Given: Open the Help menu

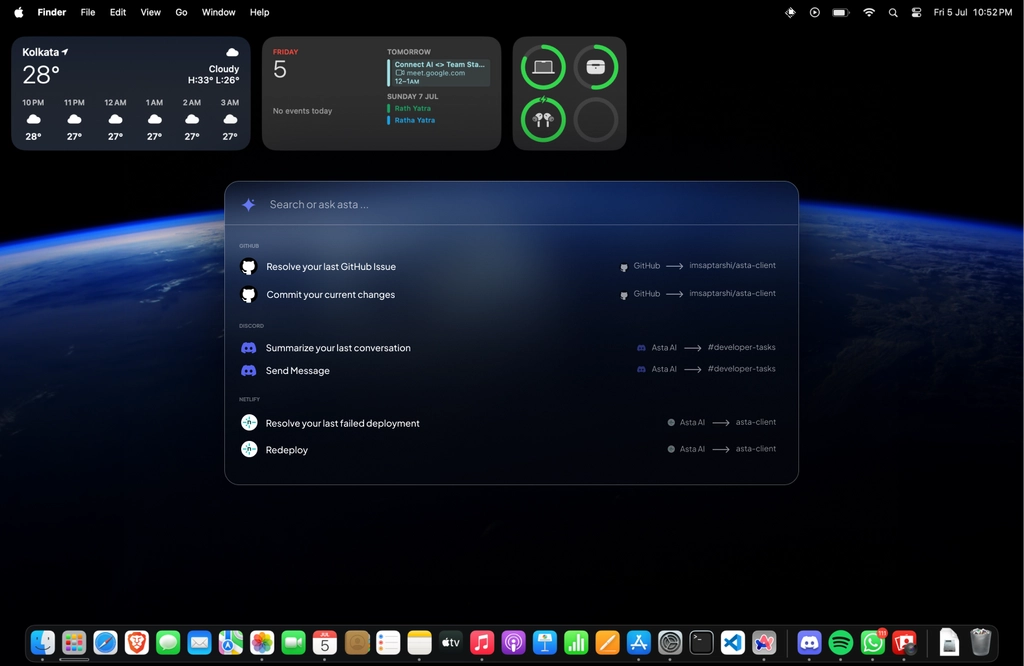Looking at the screenshot, I should point(259,12).
